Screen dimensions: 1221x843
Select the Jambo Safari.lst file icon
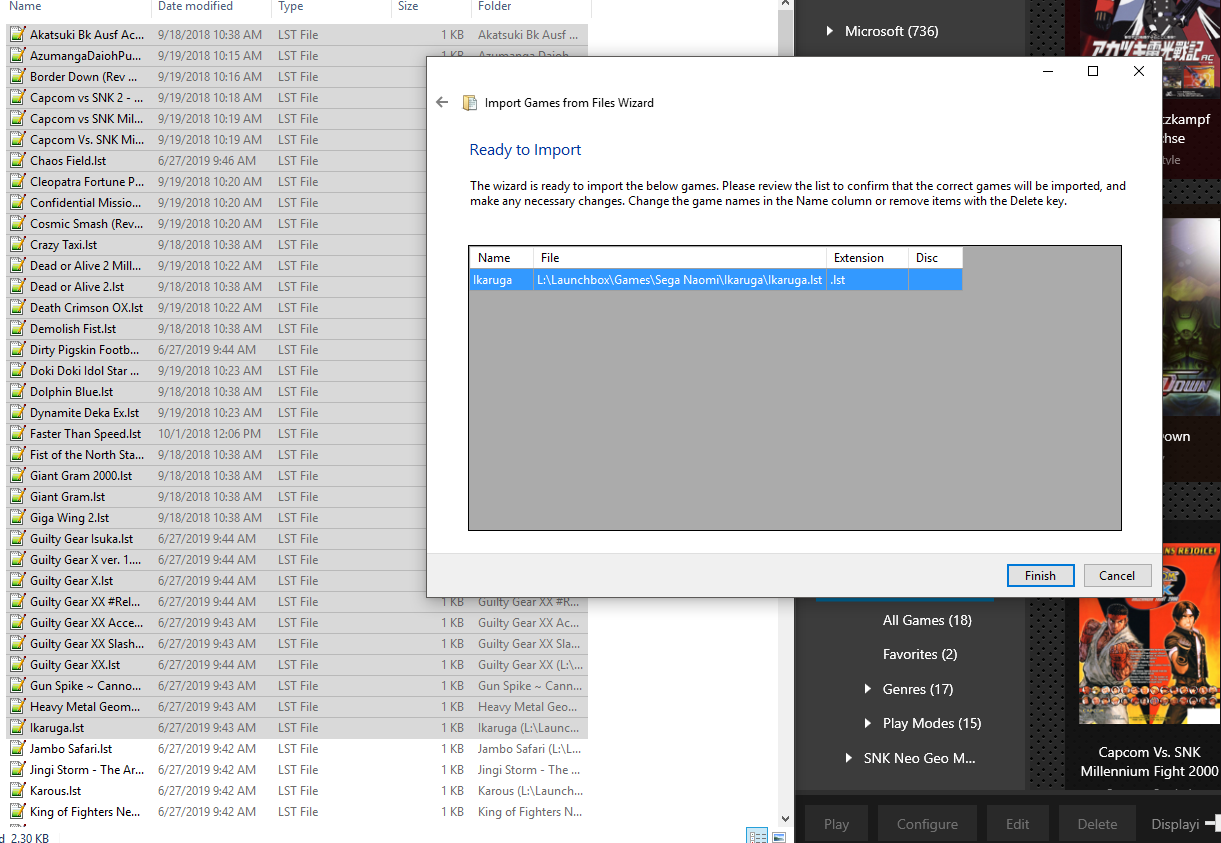tap(17, 748)
